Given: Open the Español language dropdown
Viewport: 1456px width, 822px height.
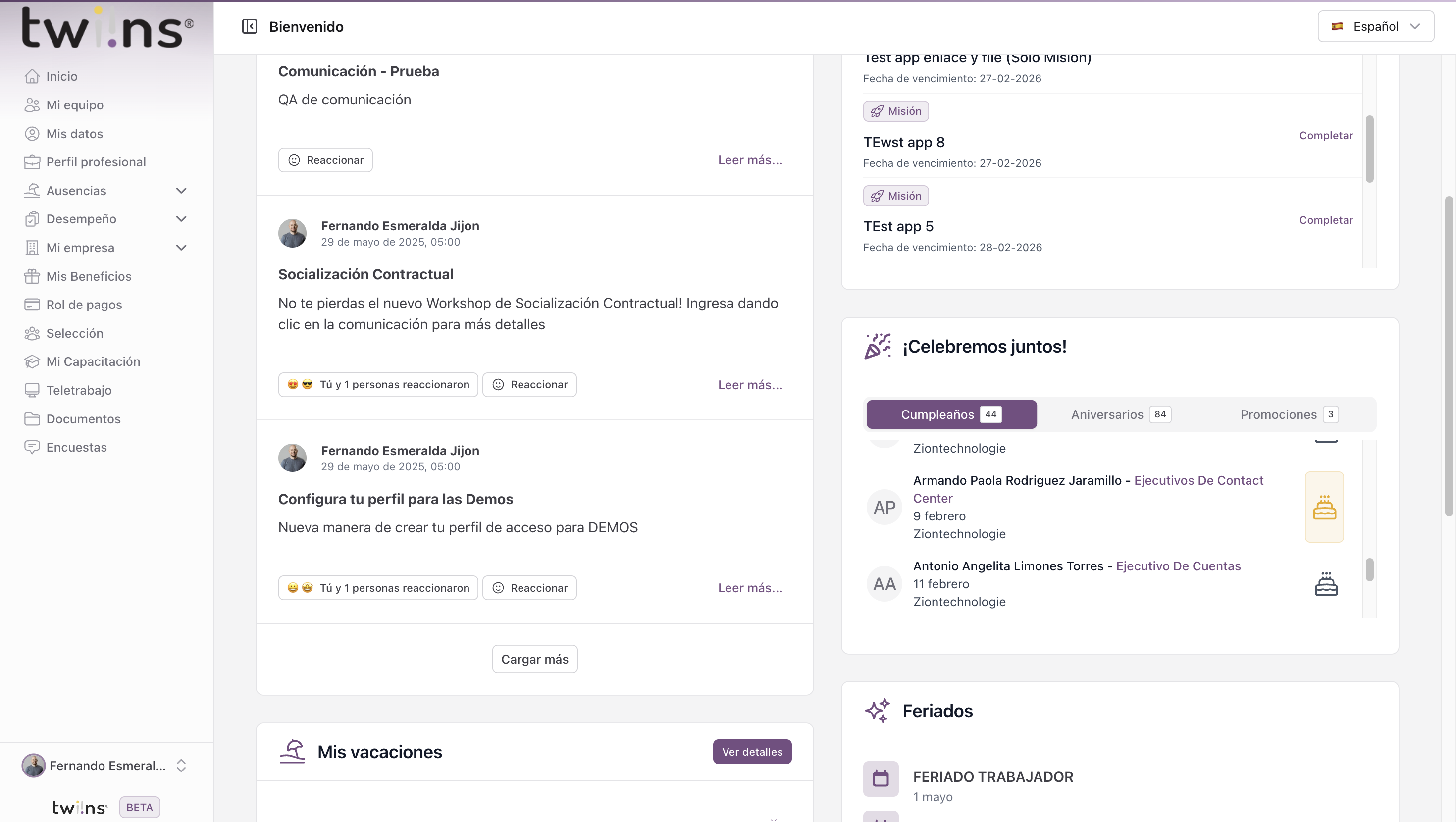Looking at the screenshot, I should click(1375, 27).
